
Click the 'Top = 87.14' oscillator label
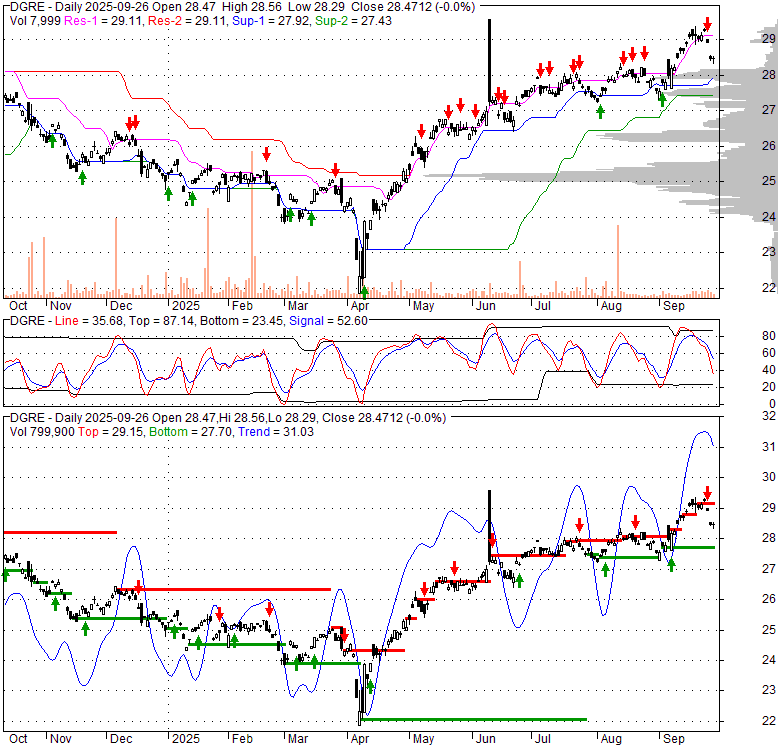(162, 321)
